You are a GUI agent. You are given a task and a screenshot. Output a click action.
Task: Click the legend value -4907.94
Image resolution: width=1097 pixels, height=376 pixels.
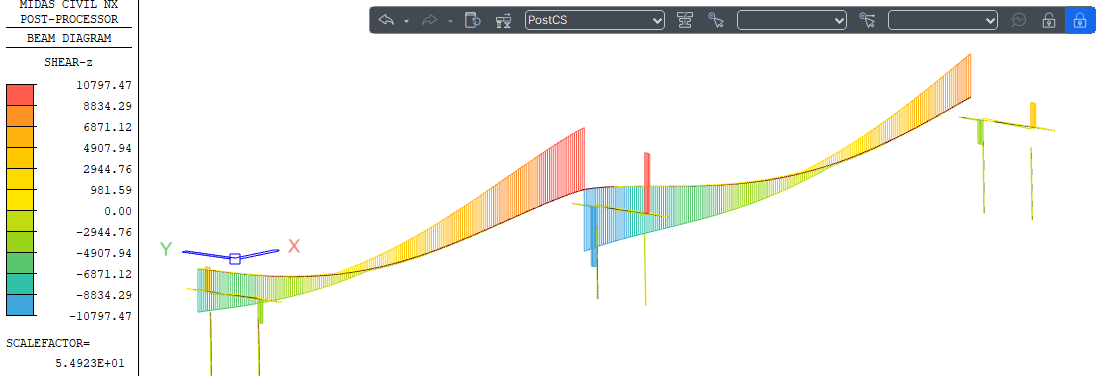pyautogui.click(x=105, y=253)
